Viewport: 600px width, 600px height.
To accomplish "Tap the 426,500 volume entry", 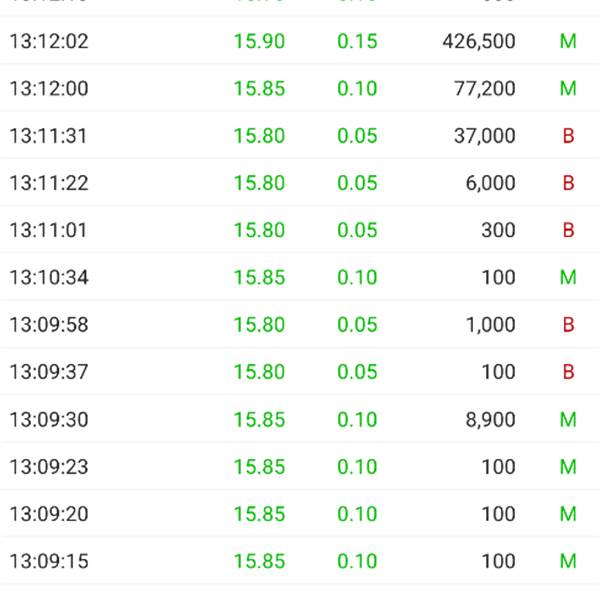I will coord(479,41).
